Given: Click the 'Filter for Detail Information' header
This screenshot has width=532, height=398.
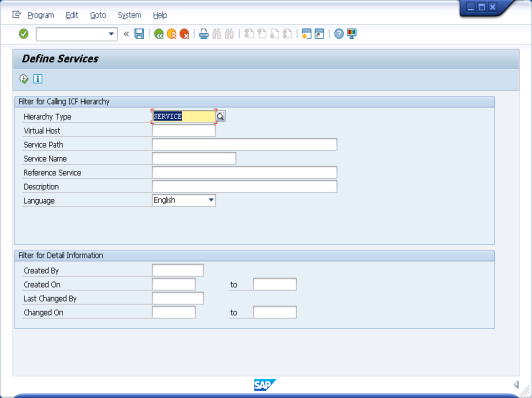Looking at the screenshot, I should coord(61,255).
